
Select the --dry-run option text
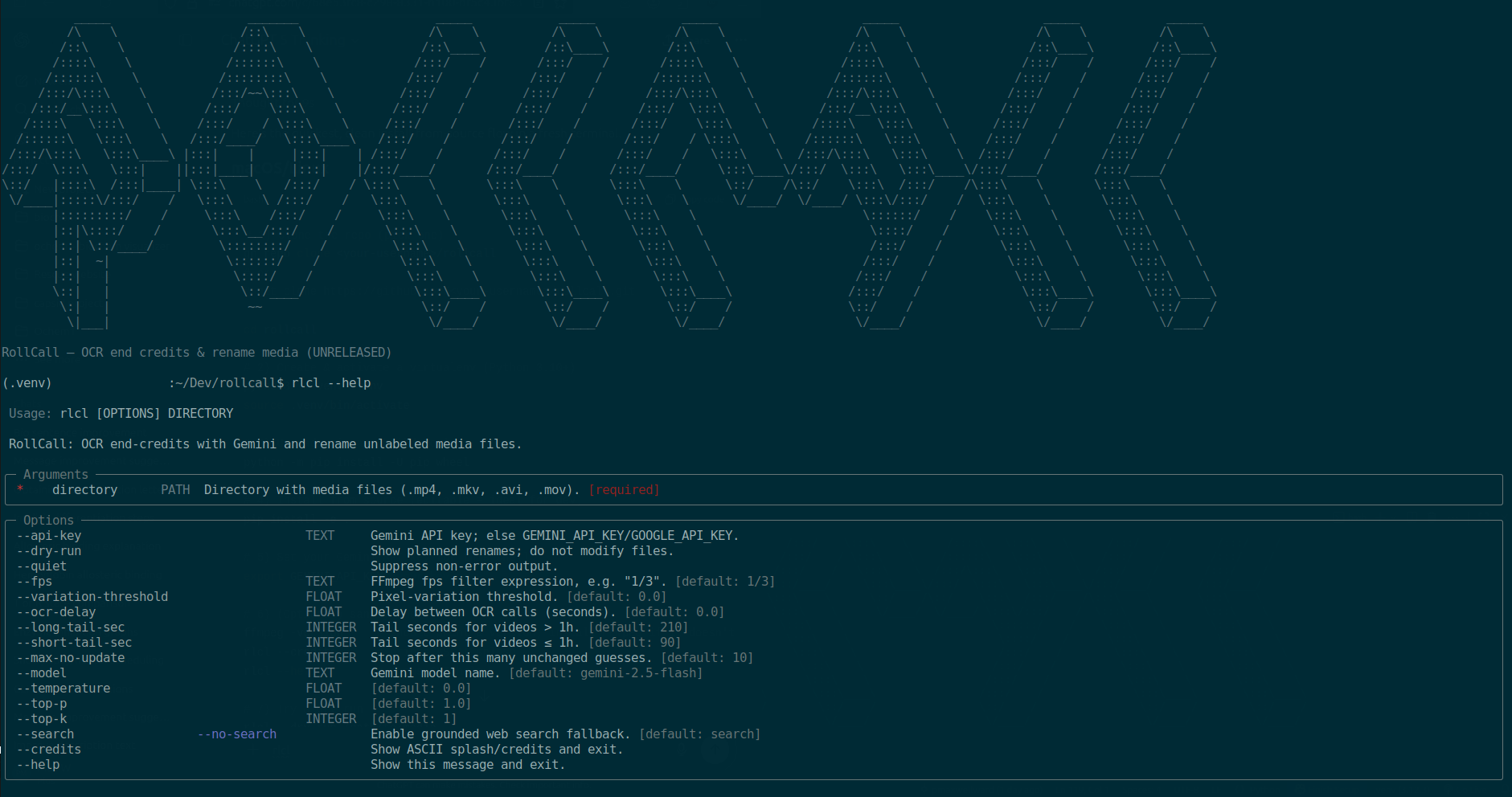49,551
